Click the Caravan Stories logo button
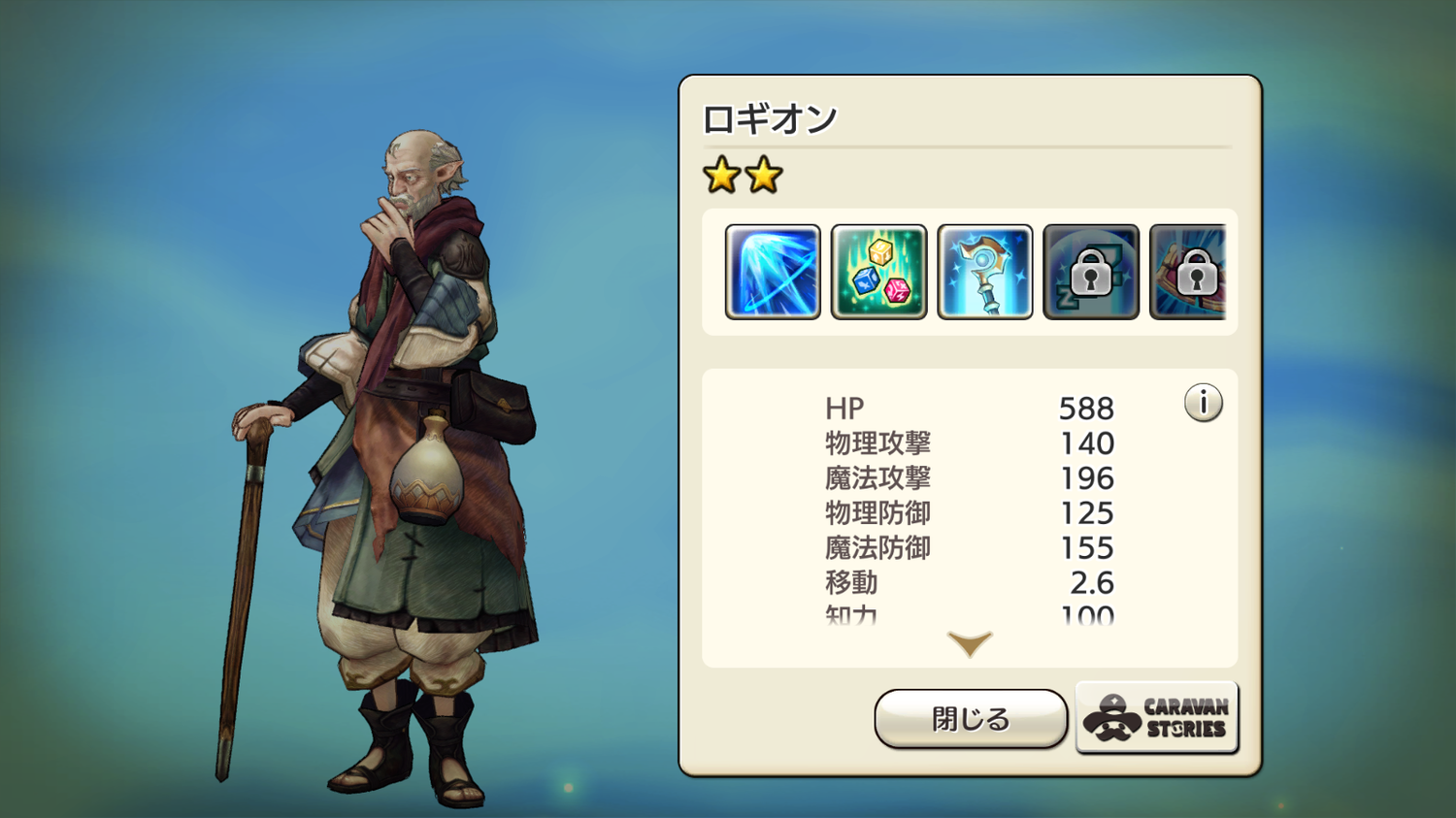The image size is (1456, 818). point(1157,718)
